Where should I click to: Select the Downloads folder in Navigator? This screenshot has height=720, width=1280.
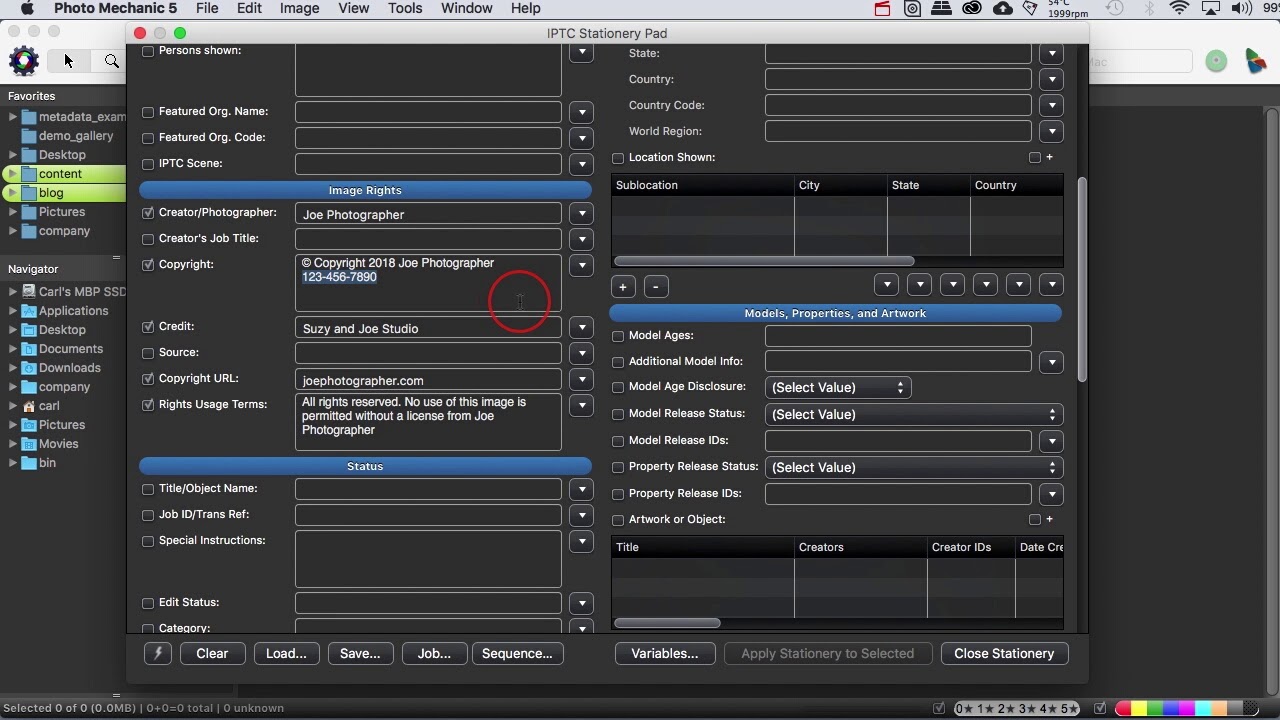tap(69, 368)
